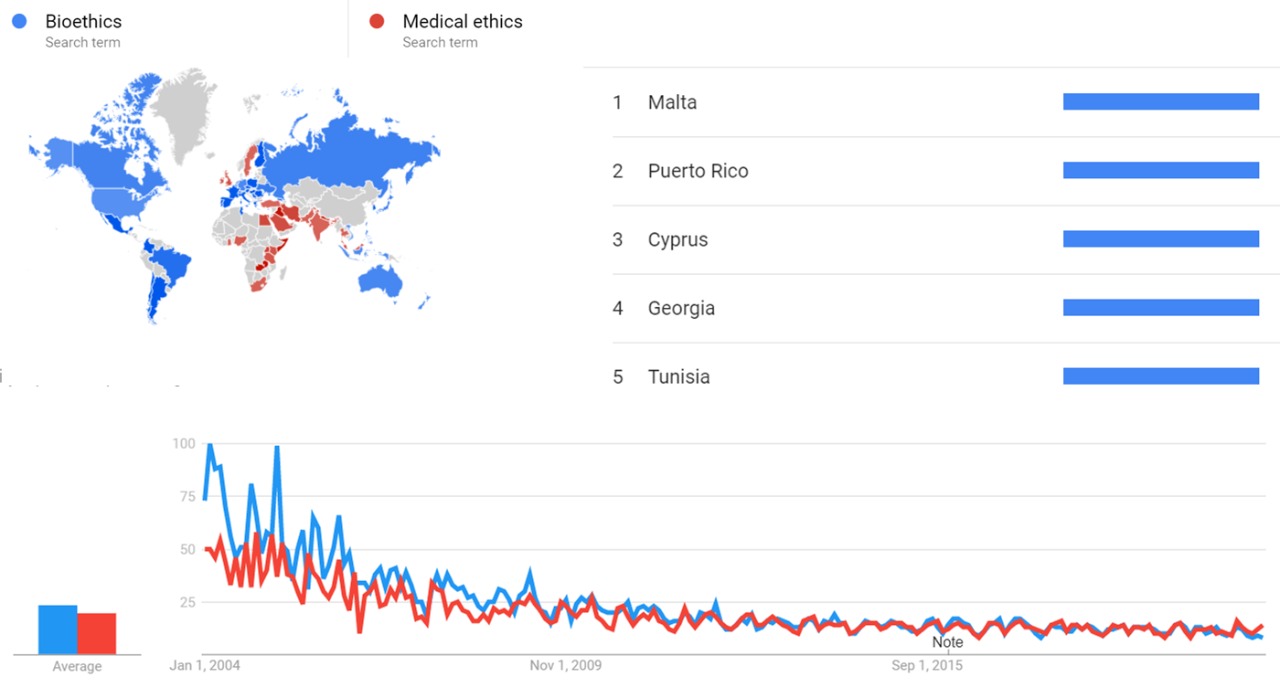The height and width of the screenshot is (698, 1280).
Task: Click the Nov 1, 2009 axis label
Action: [565, 665]
